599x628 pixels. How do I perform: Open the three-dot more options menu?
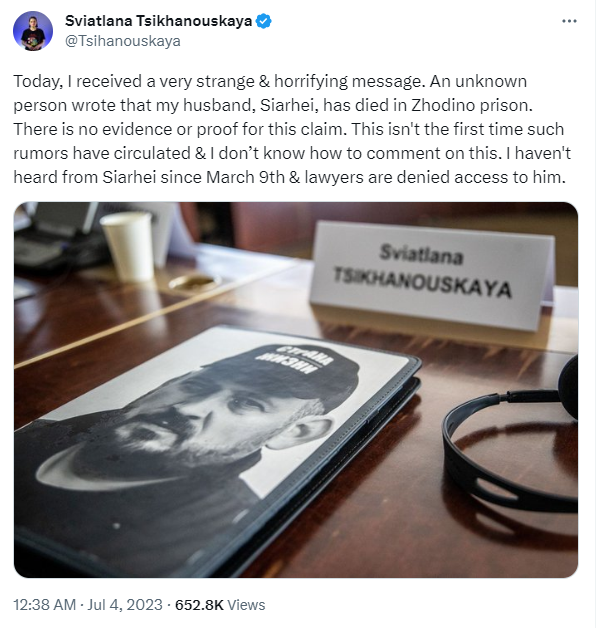point(569,21)
